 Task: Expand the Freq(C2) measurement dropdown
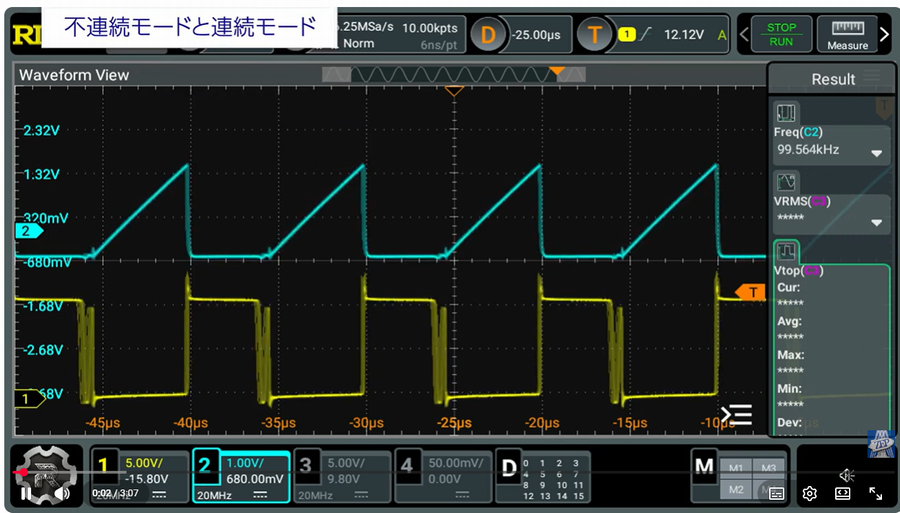point(877,154)
